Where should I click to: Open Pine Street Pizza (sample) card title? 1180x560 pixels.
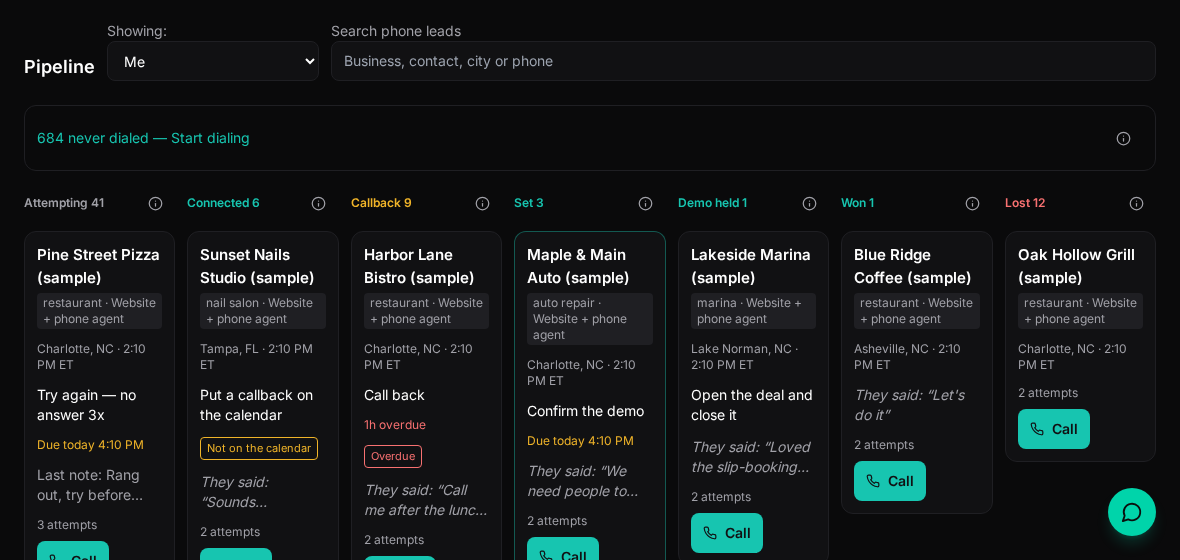(99, 266)
